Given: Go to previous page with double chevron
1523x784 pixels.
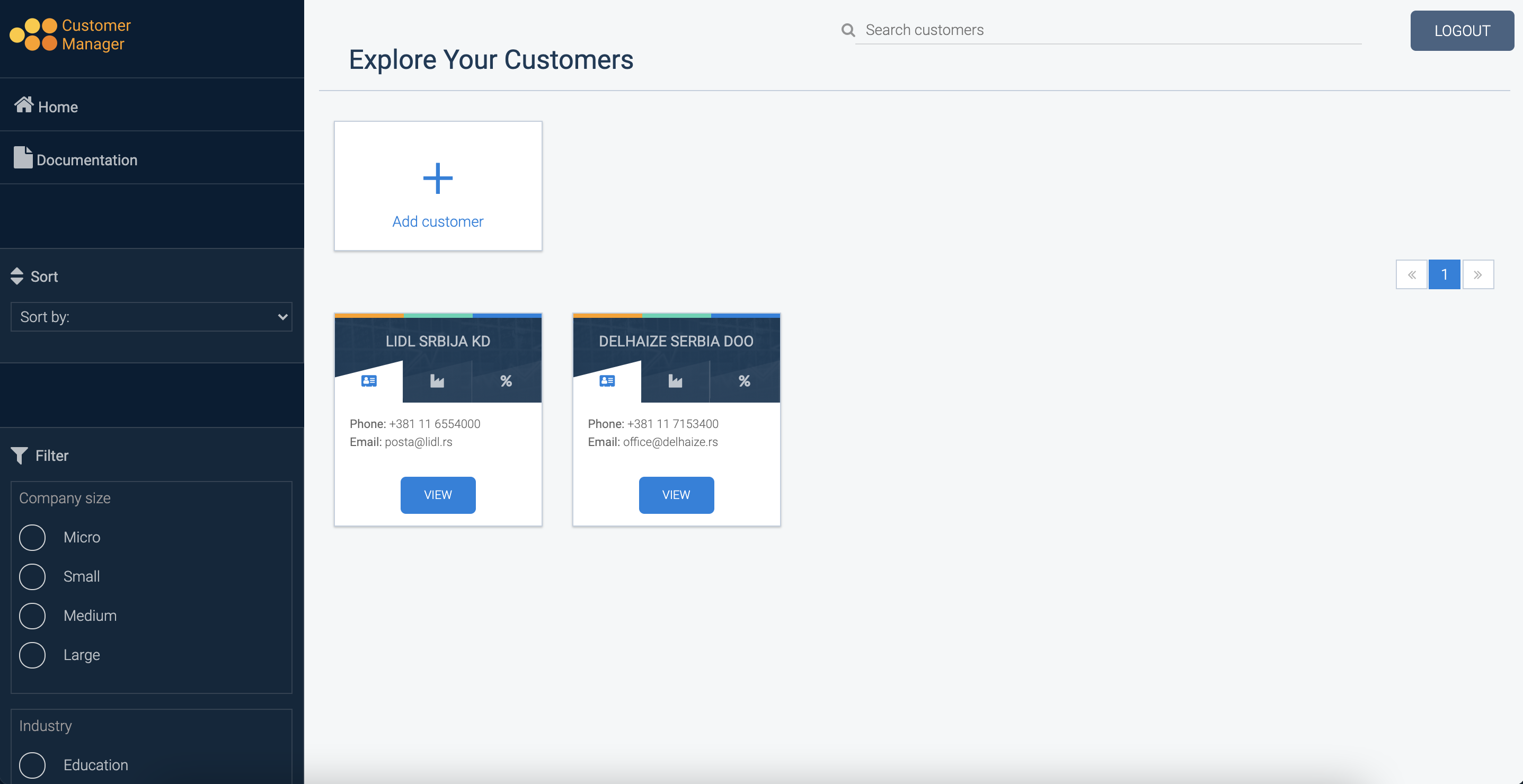Looking at the screenshot, I should [x=1411, y=274].
